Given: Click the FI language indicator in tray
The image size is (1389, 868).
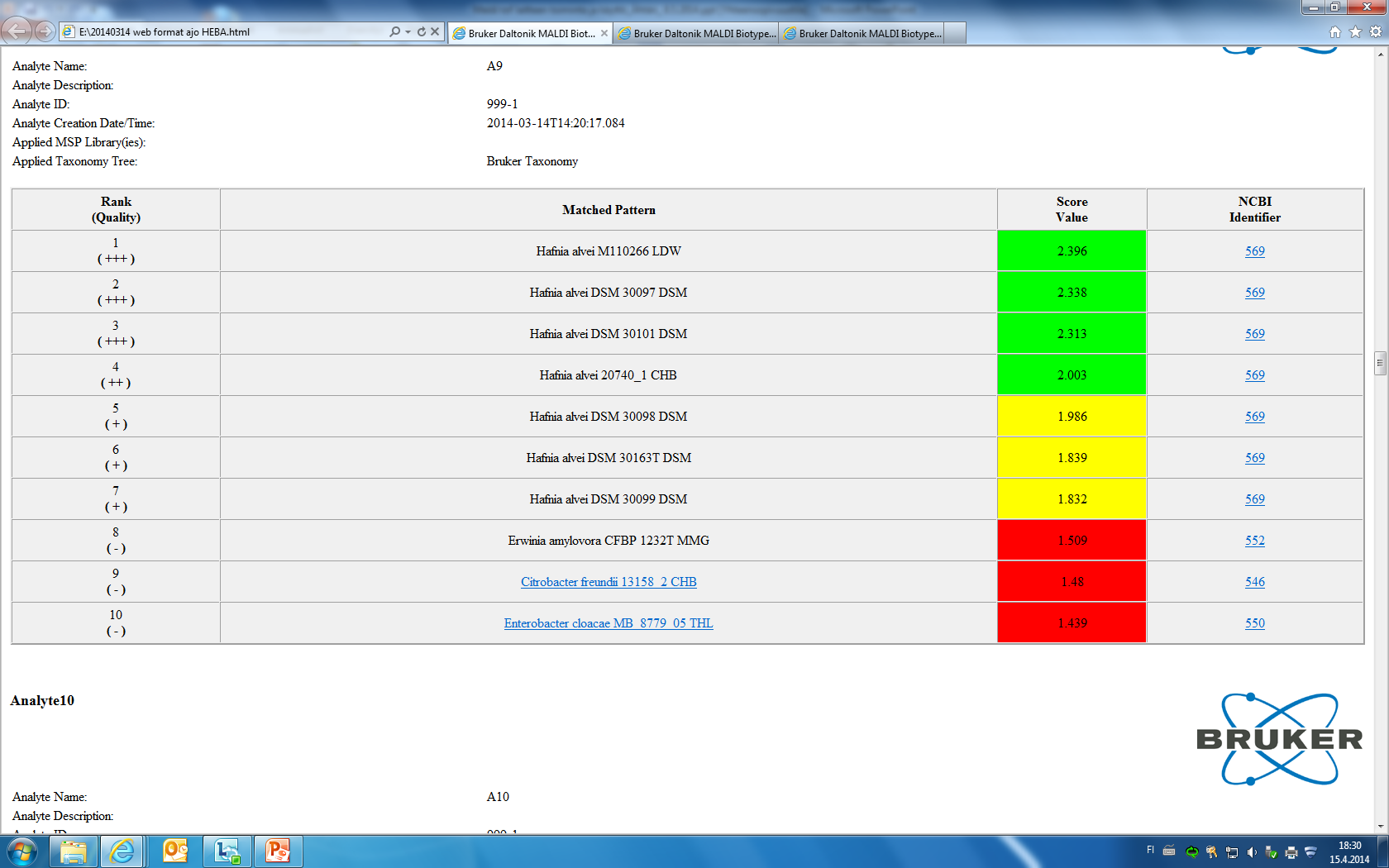Looking at the screenshot, I should [x=1150, y=851].
